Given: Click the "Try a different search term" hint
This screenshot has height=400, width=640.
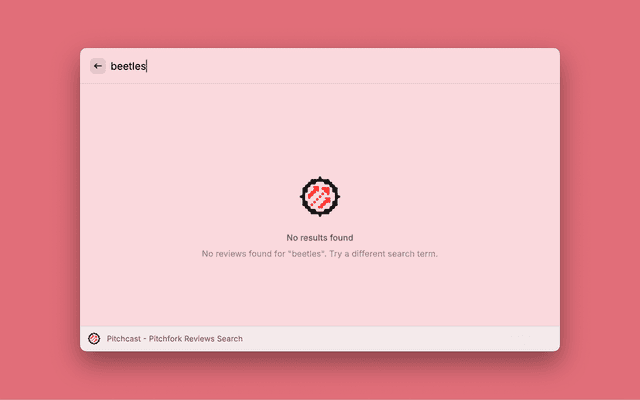Looking at the screenshot, I should coord(387,254).
